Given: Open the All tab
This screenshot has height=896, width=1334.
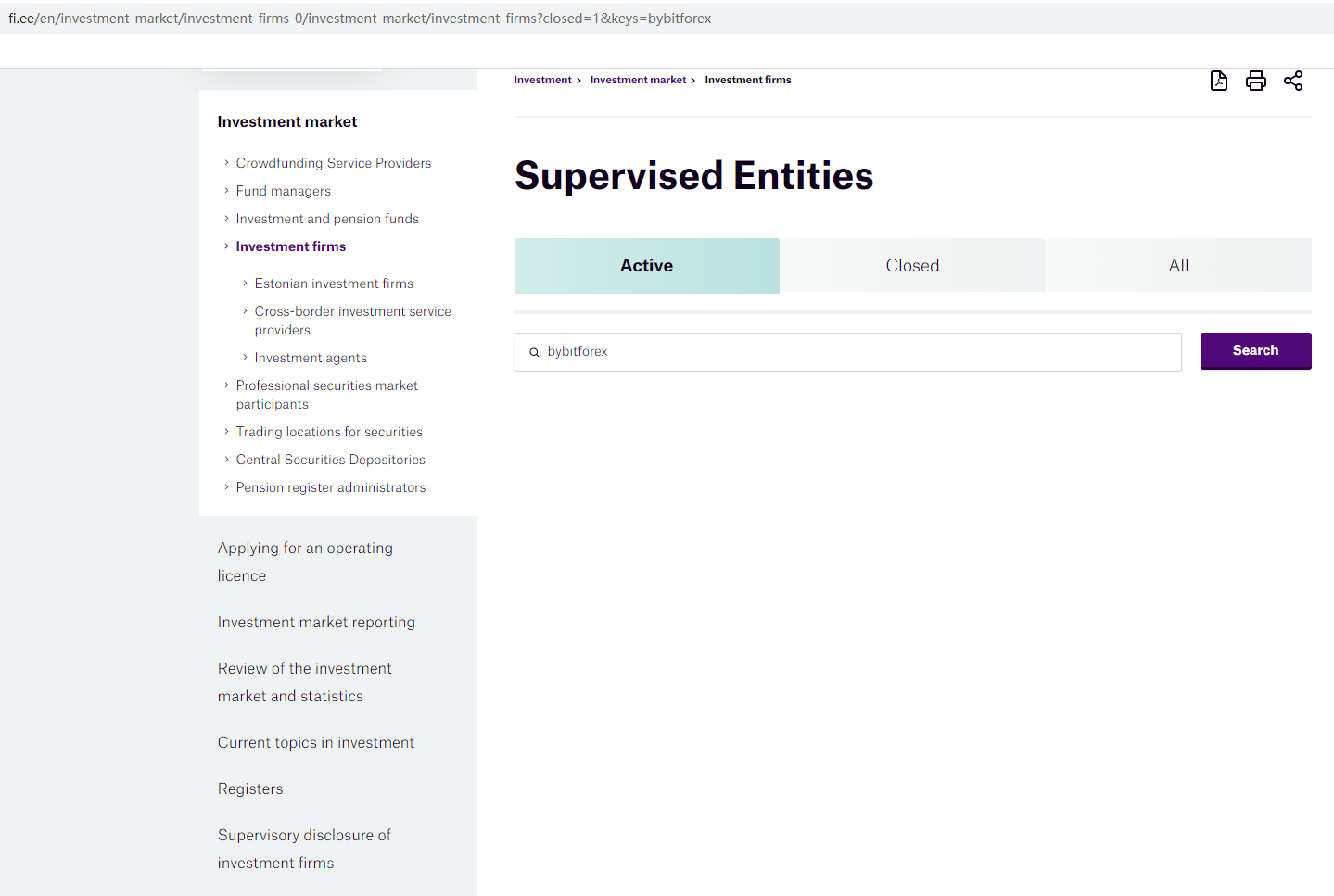Looking at the screenshot, I should coord(1178,266).
